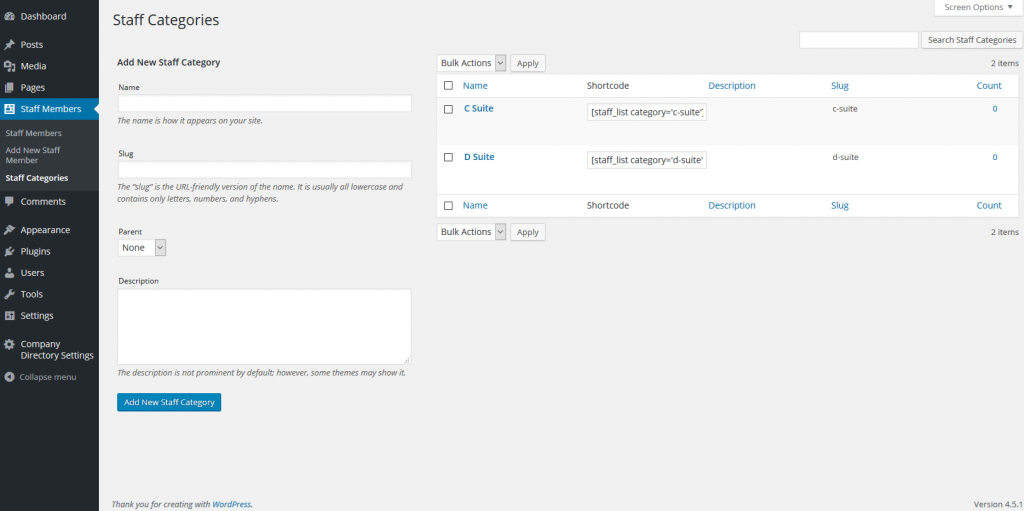Click the Posts pushpin icon

9,45
